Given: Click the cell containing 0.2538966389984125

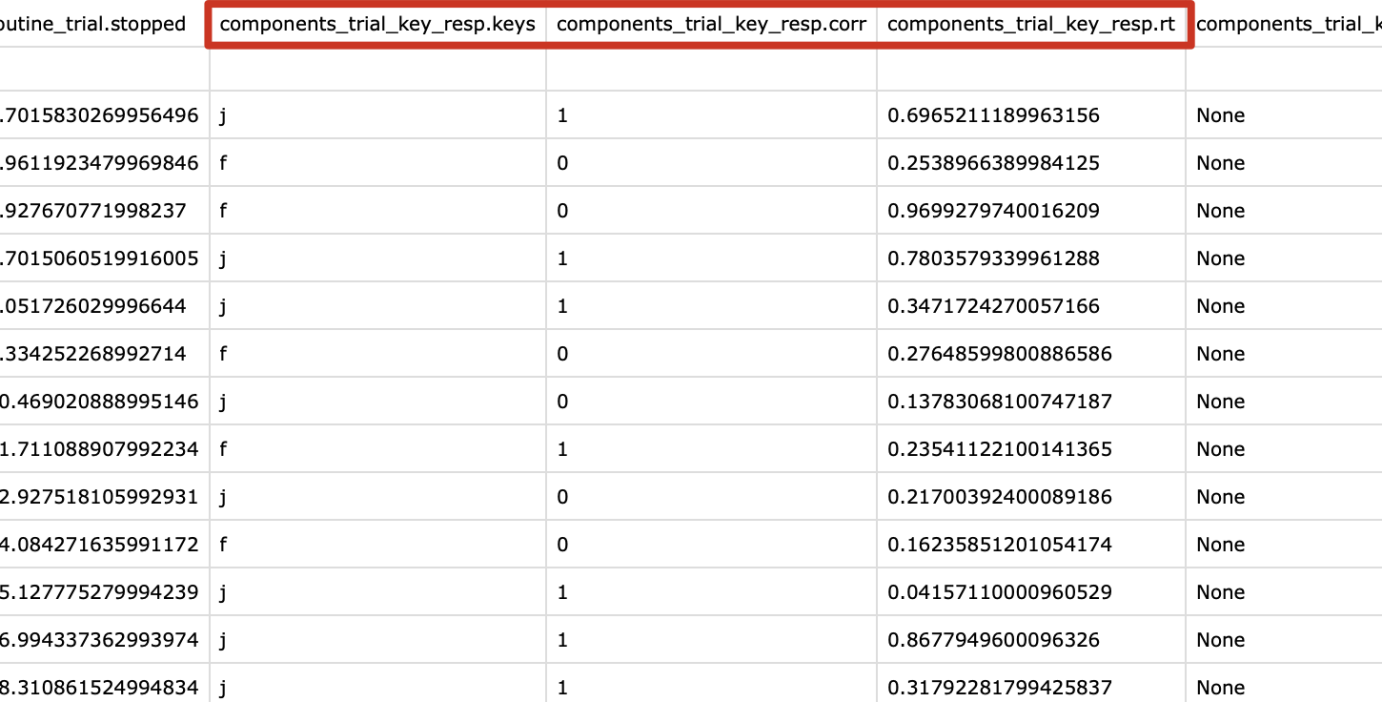Looking at the screenshot, I should tap(1031, 163).
